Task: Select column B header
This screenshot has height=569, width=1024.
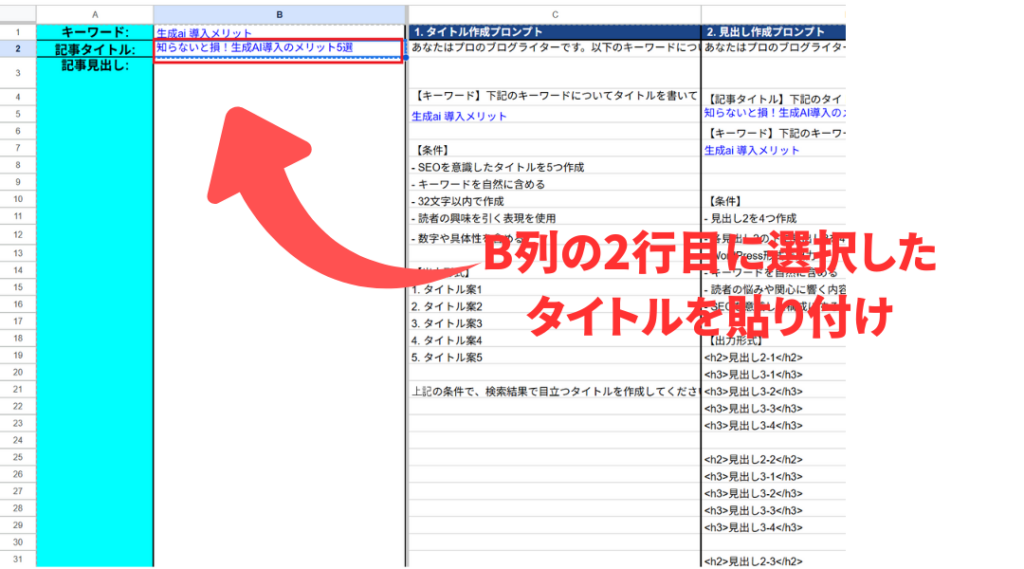Action: (279, 15)
